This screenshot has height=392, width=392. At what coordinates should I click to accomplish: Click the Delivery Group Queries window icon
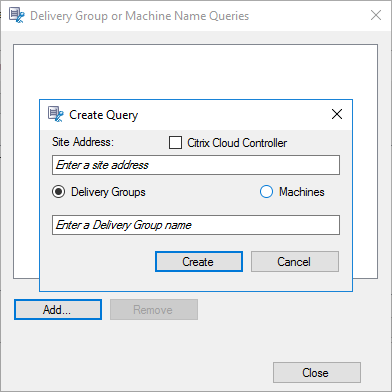[x=17, y=16]
